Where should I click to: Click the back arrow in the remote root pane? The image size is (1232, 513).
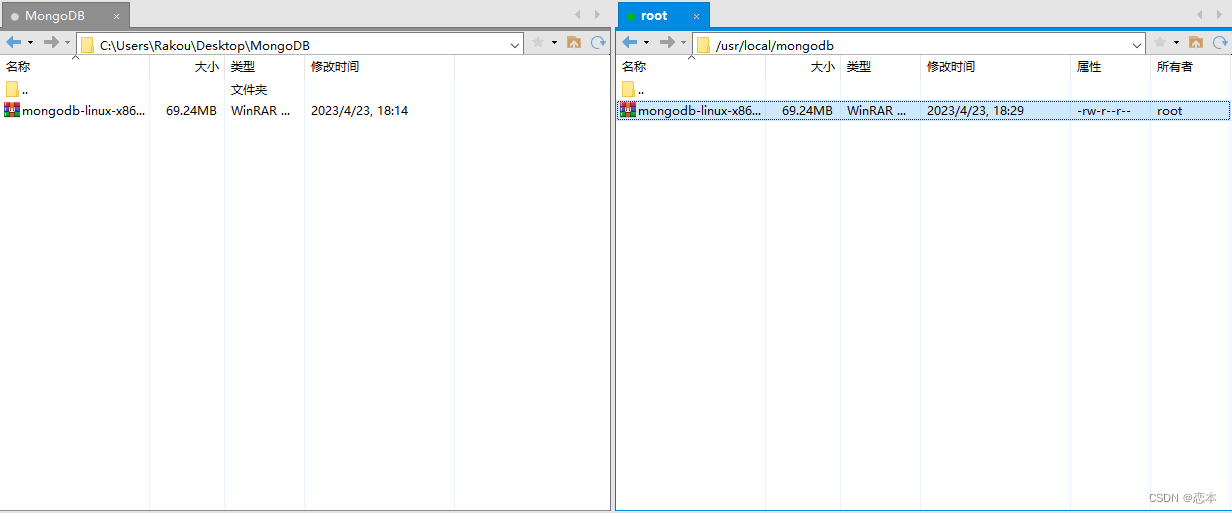click(630, 42)
